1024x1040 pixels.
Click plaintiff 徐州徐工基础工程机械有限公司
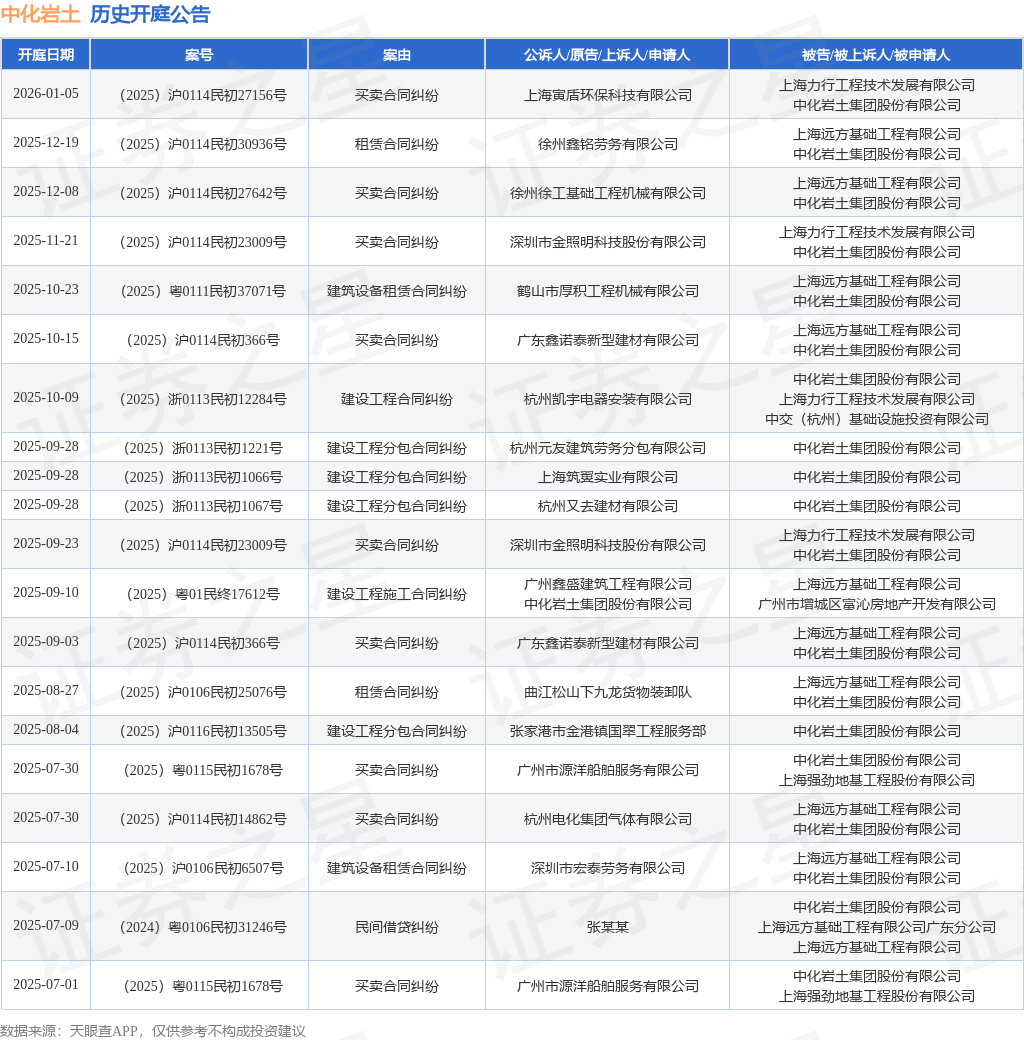(x=608, y=194)
